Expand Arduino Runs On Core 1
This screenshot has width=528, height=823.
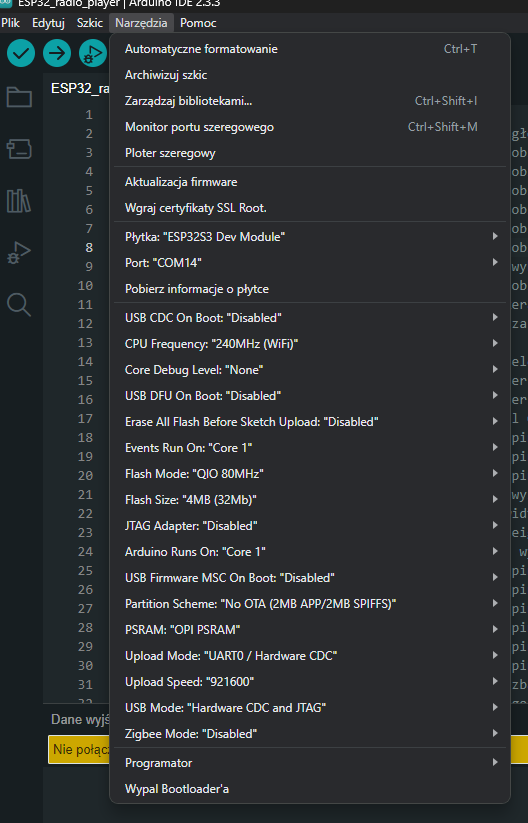(310, 552)
